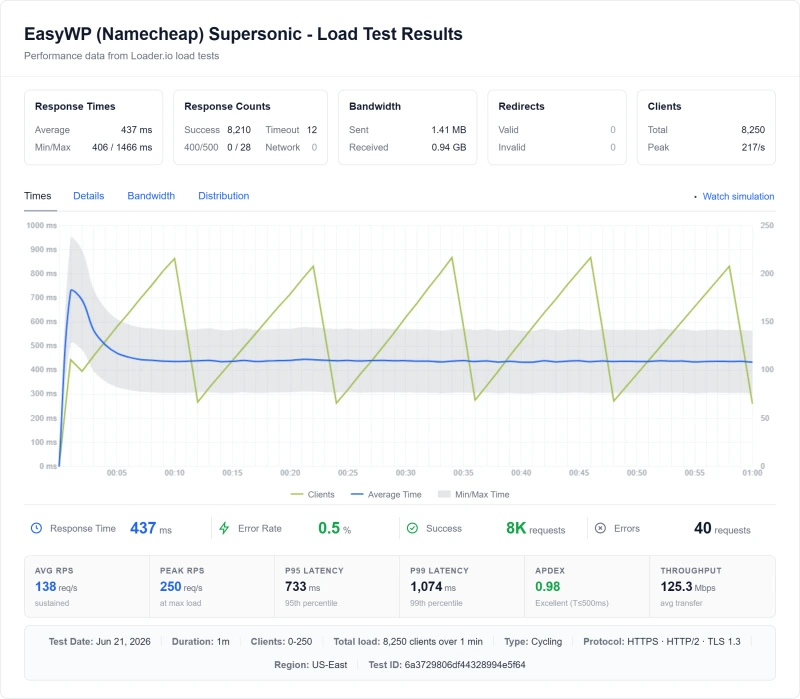Click the Test ID 6a3729806df44328994e5f64
The image size is (800, 699).
click(x=447, y=665)
